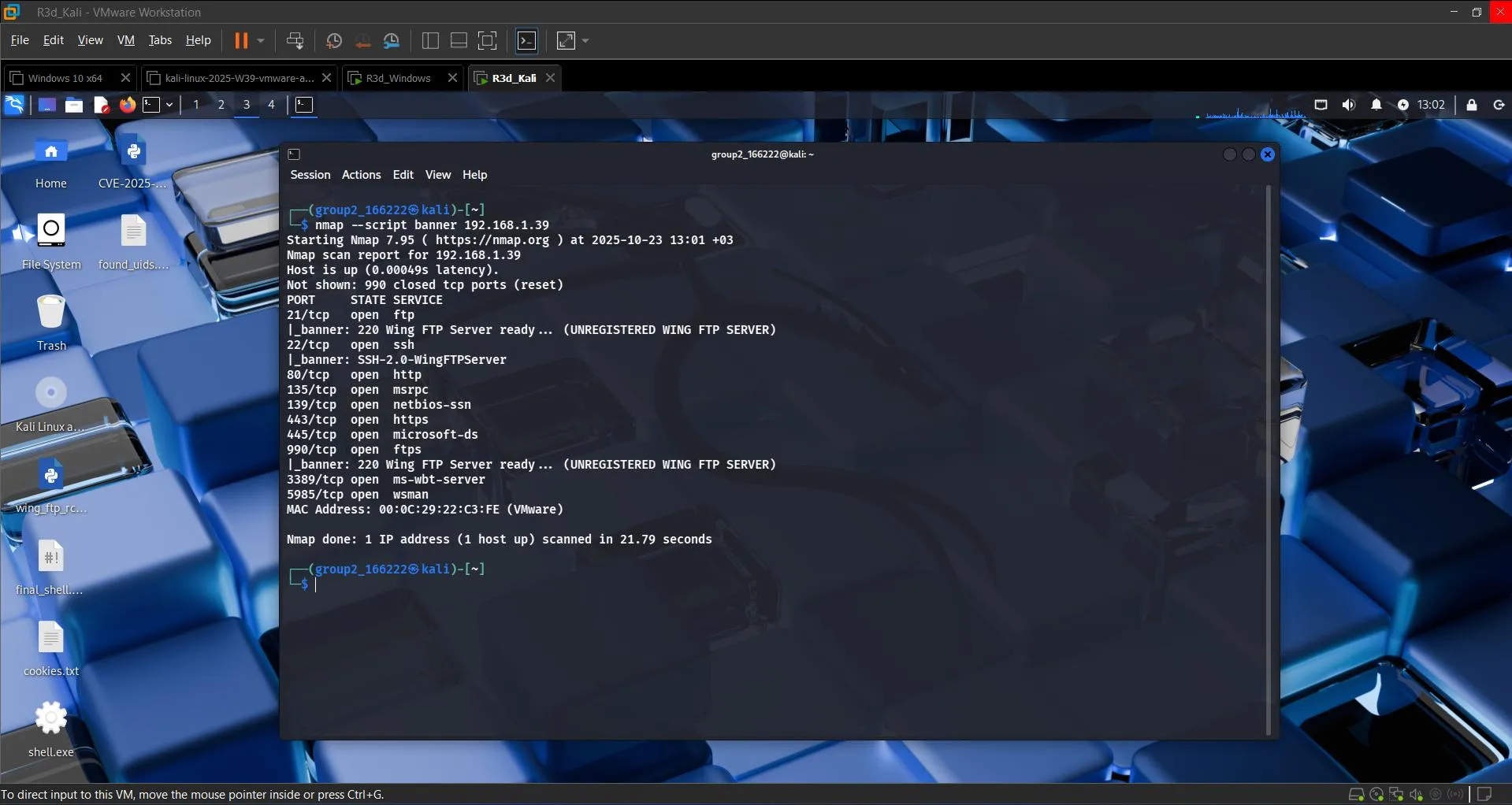Open the Session menu in terminal
1512x805 pixels.
[310, 175]
